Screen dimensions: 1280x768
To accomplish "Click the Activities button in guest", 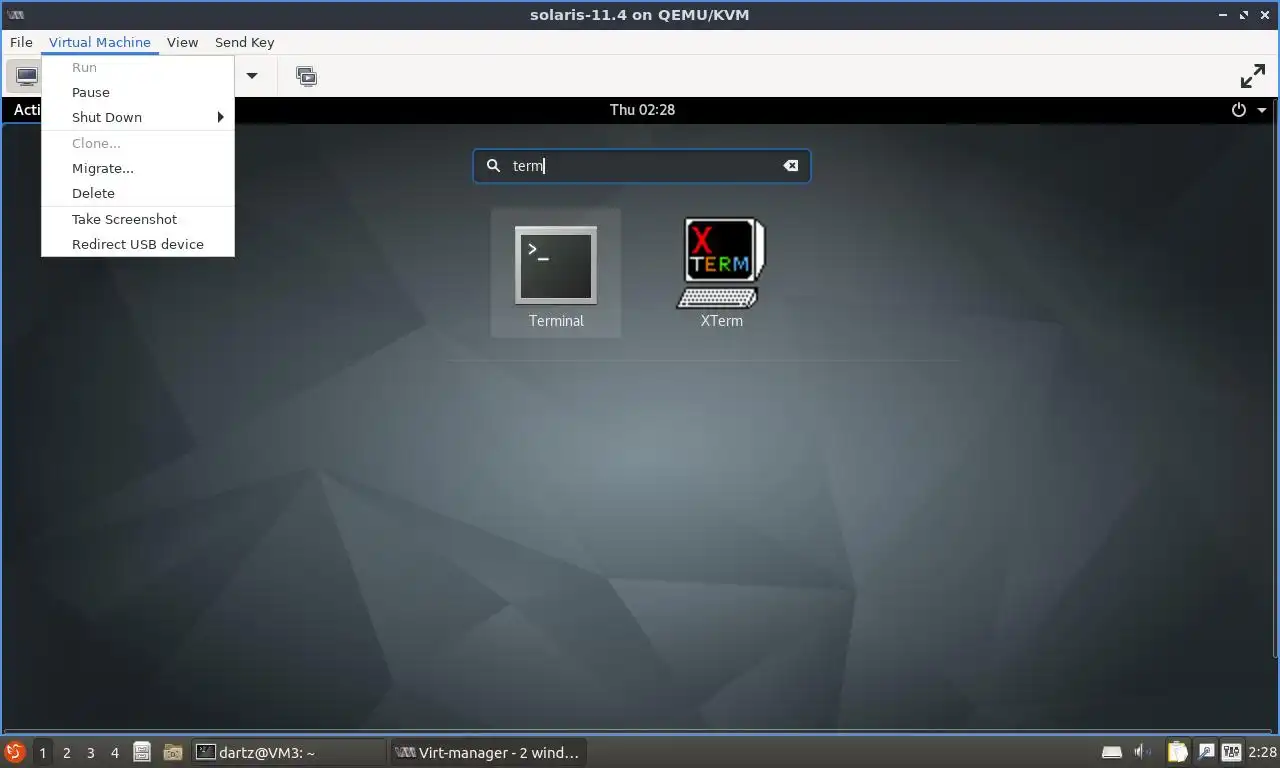I will (26, 110).
